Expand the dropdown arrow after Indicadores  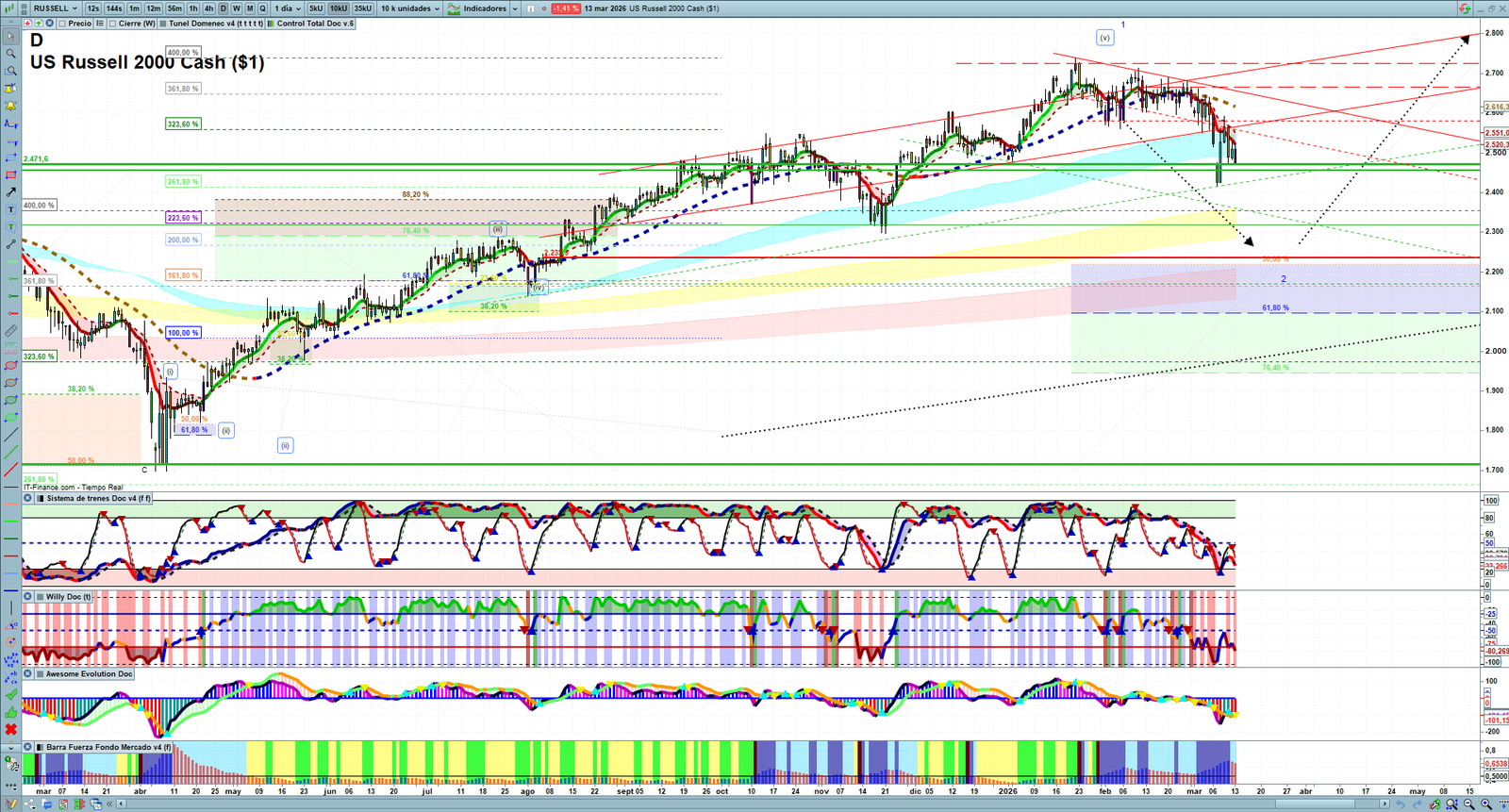tap(515, 8)
